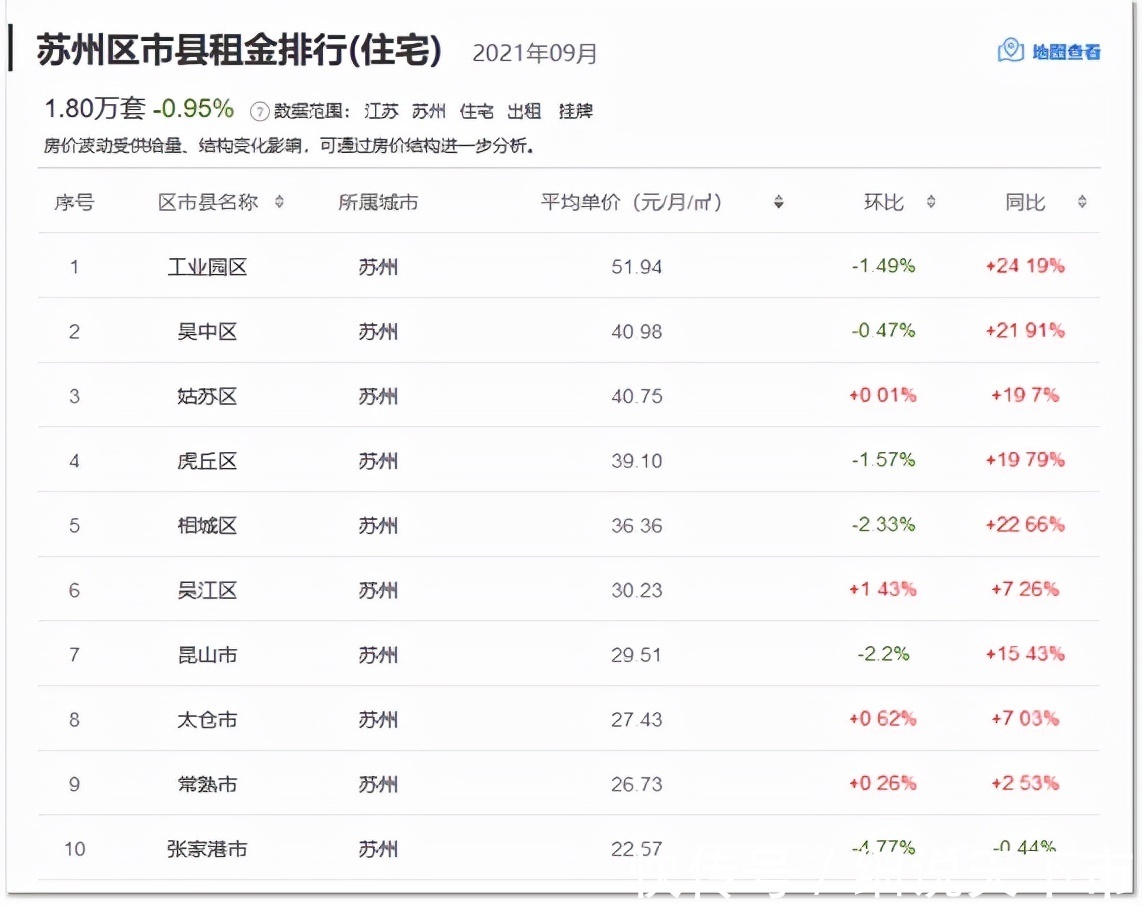Click the 环比 header label
This screenshot has width=1142, height=906.
pyautogui.click(x=883, y=202)
